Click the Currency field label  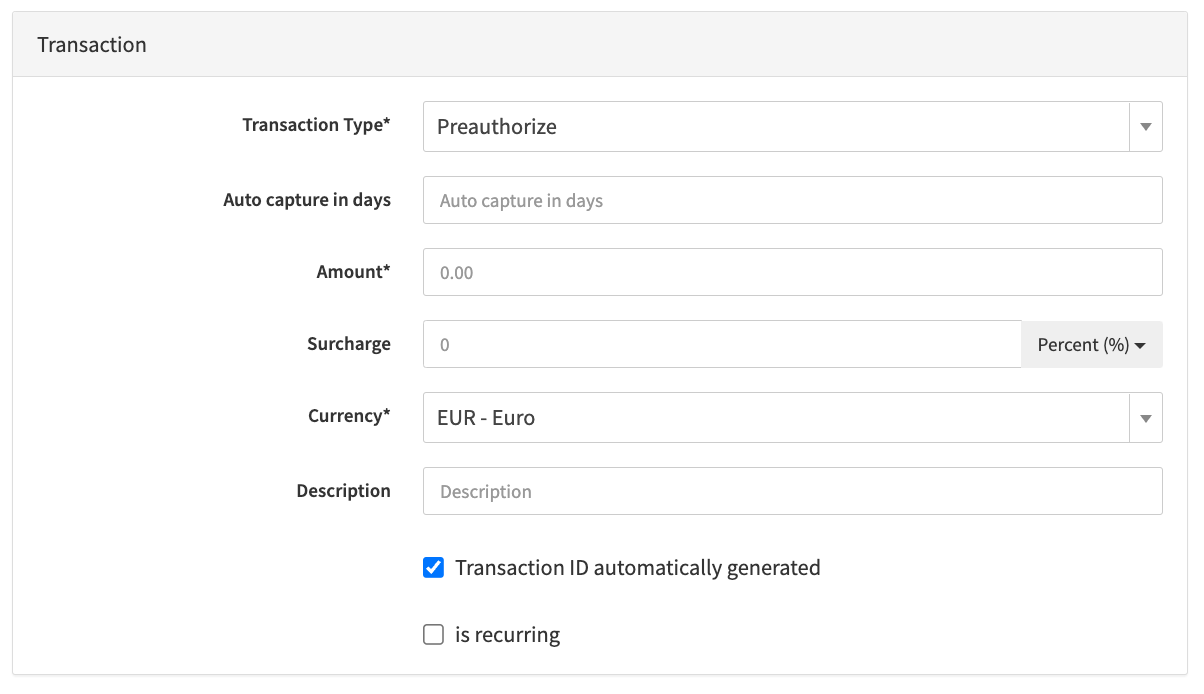click(349, 416)
